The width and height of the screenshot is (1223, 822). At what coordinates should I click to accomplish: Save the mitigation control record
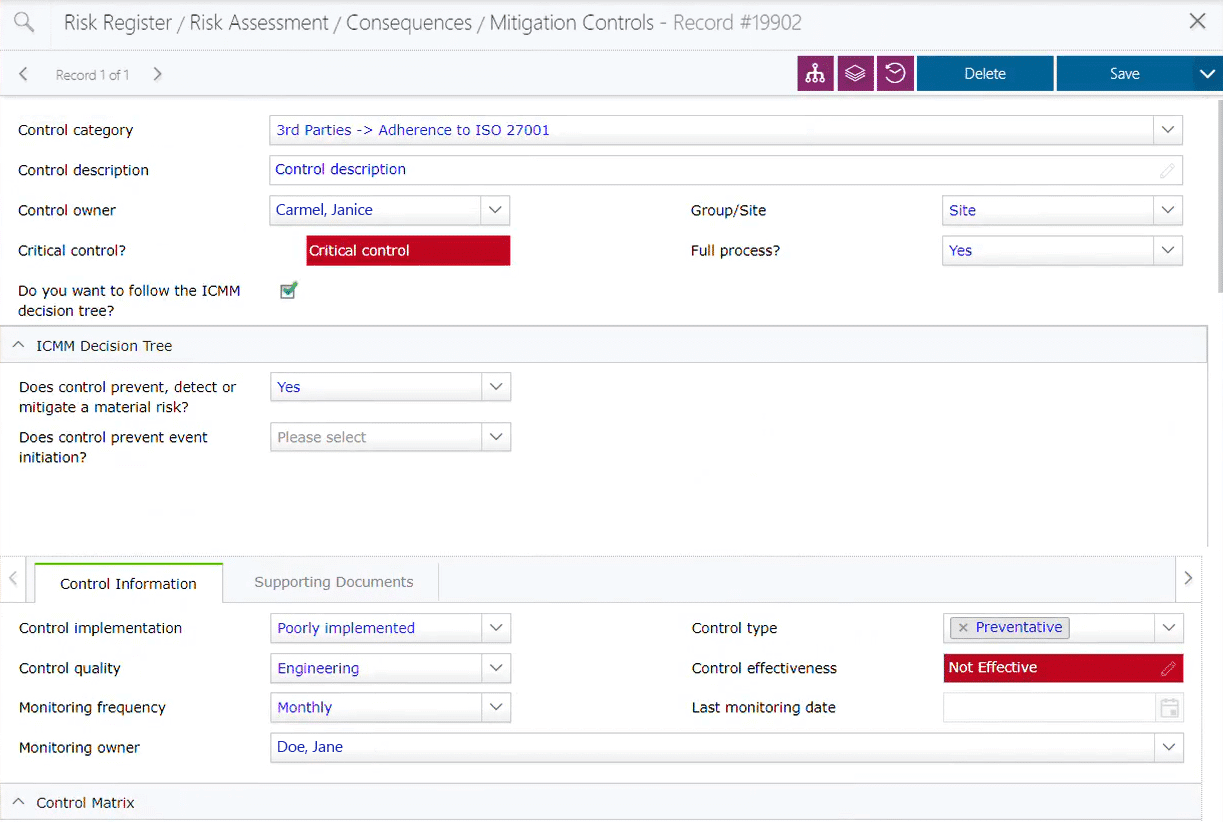pos(1124,73)
